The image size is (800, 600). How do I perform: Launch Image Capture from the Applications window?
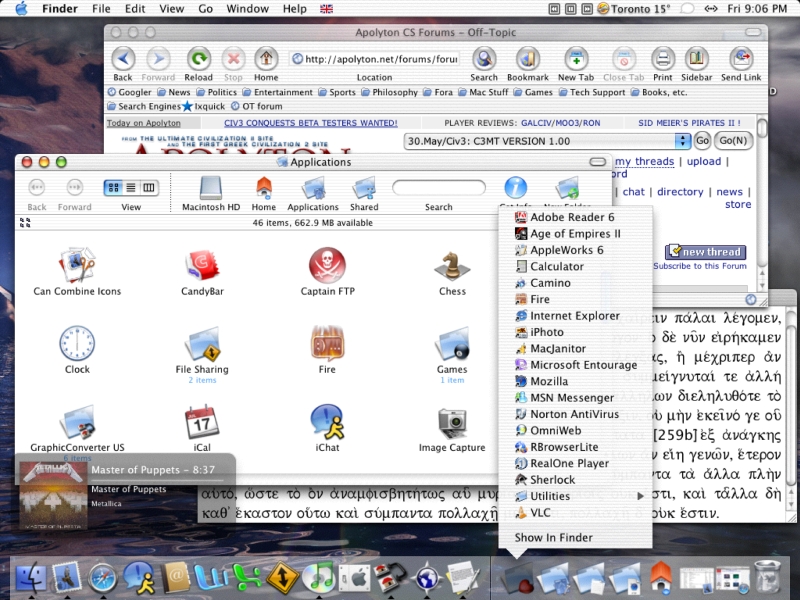pos(452,423)
